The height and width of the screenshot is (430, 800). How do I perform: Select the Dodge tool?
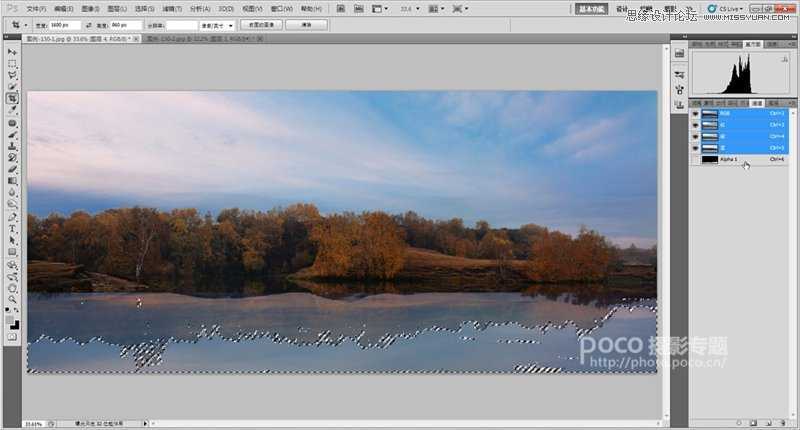point(12,204)
